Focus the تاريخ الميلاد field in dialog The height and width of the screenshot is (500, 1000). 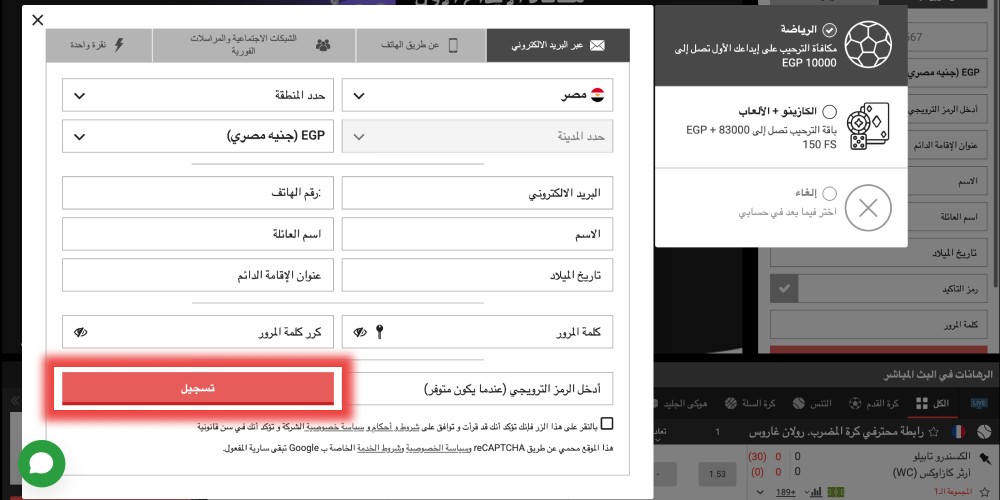[477, 275]
